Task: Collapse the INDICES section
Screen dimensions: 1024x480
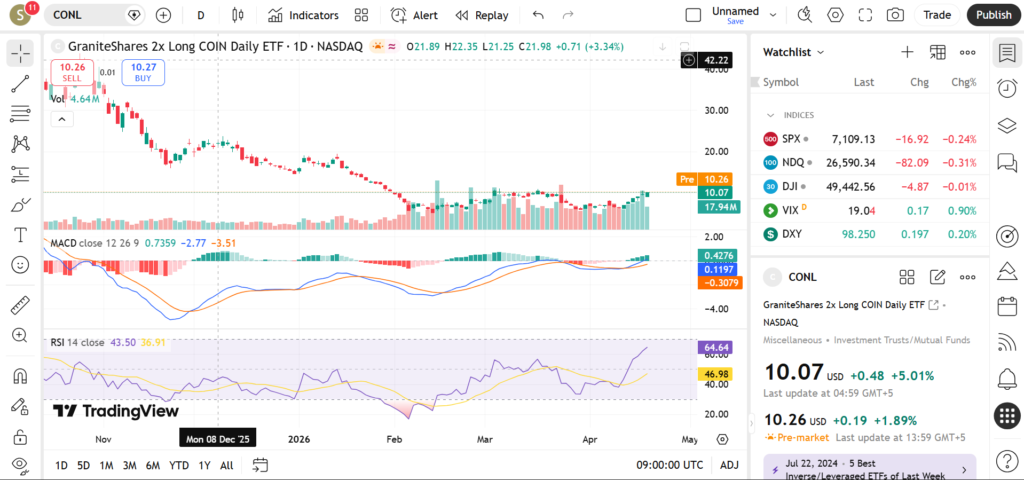Action: click(770, 115)
